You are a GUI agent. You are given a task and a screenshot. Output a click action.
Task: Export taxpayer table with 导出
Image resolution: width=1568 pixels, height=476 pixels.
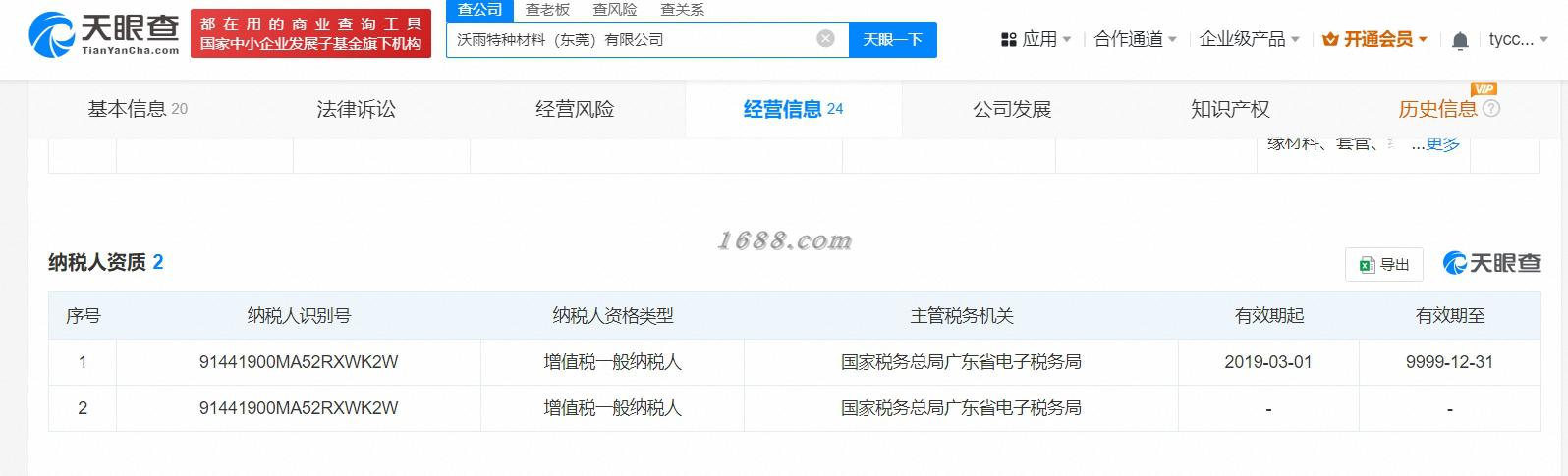1383,264
